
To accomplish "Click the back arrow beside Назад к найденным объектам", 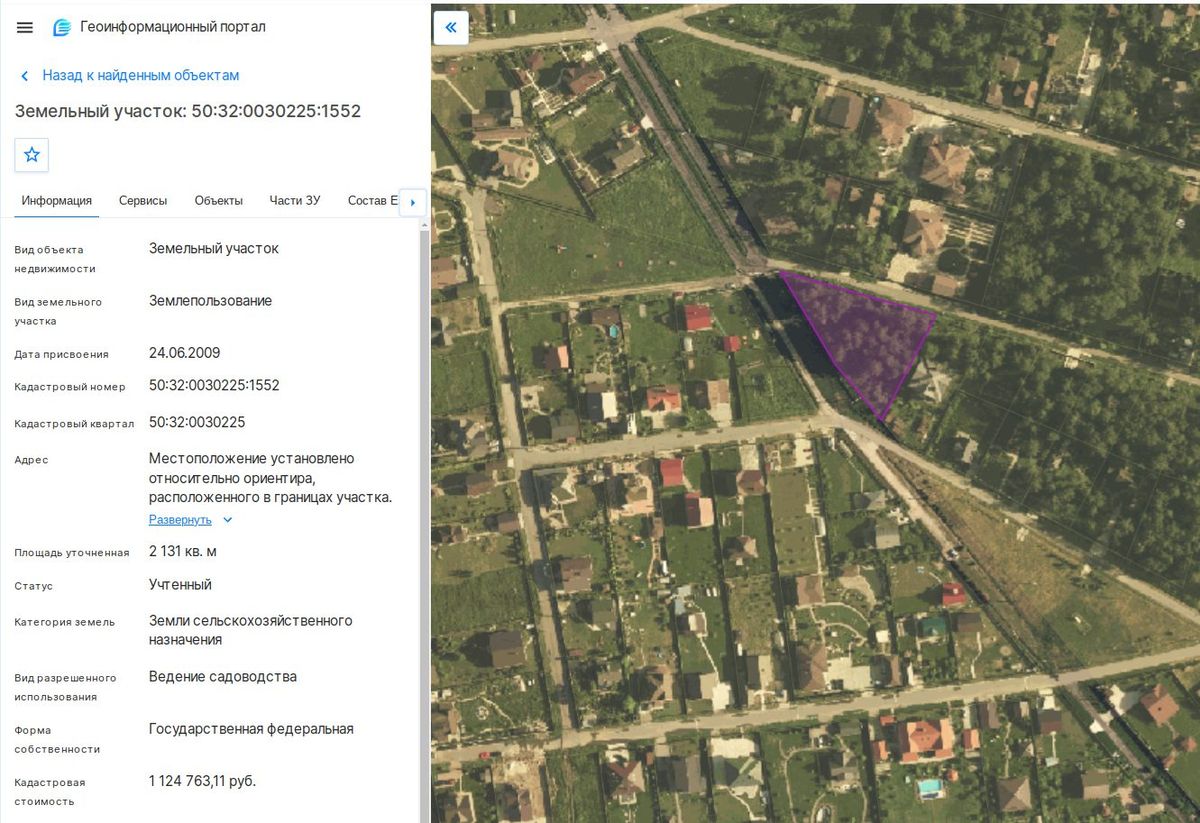I will click(x=25, y=76).
